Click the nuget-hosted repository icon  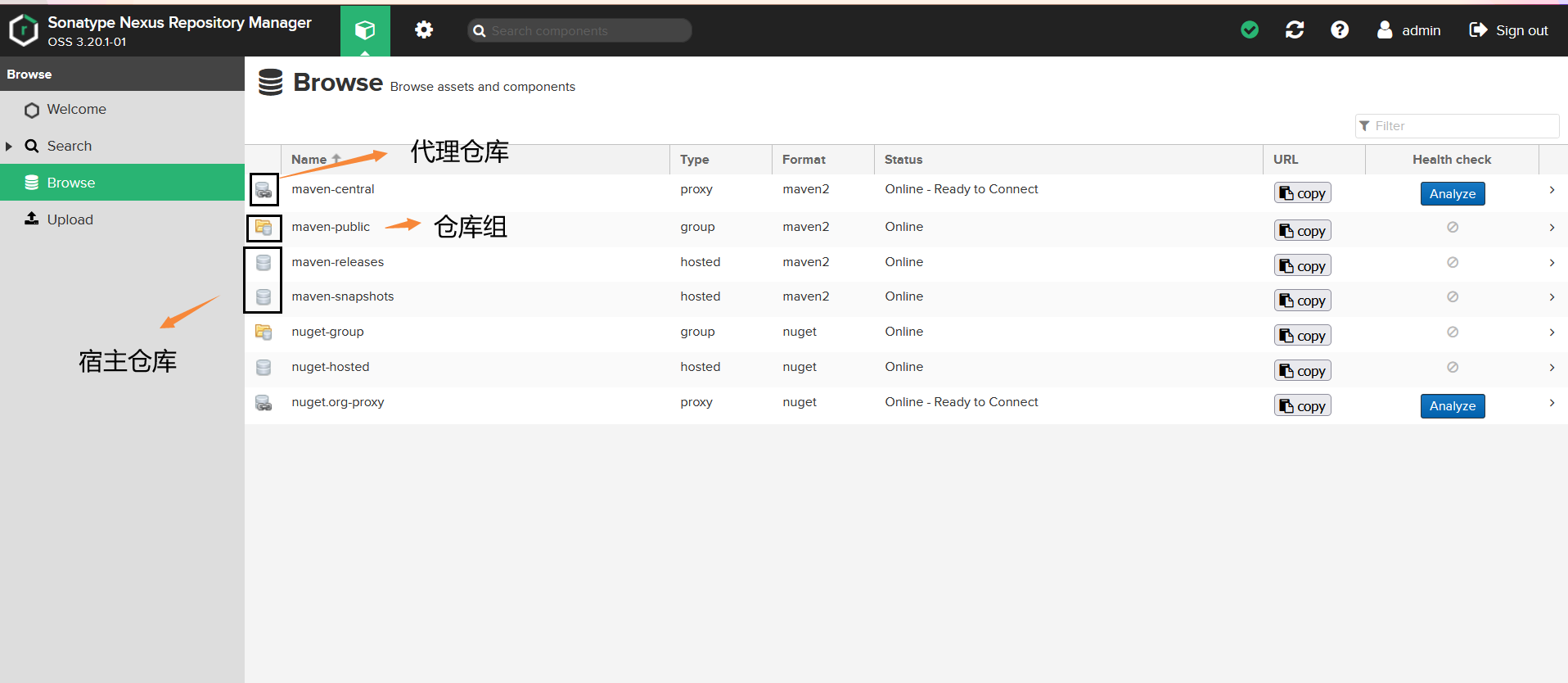click(x=264, y=368)
